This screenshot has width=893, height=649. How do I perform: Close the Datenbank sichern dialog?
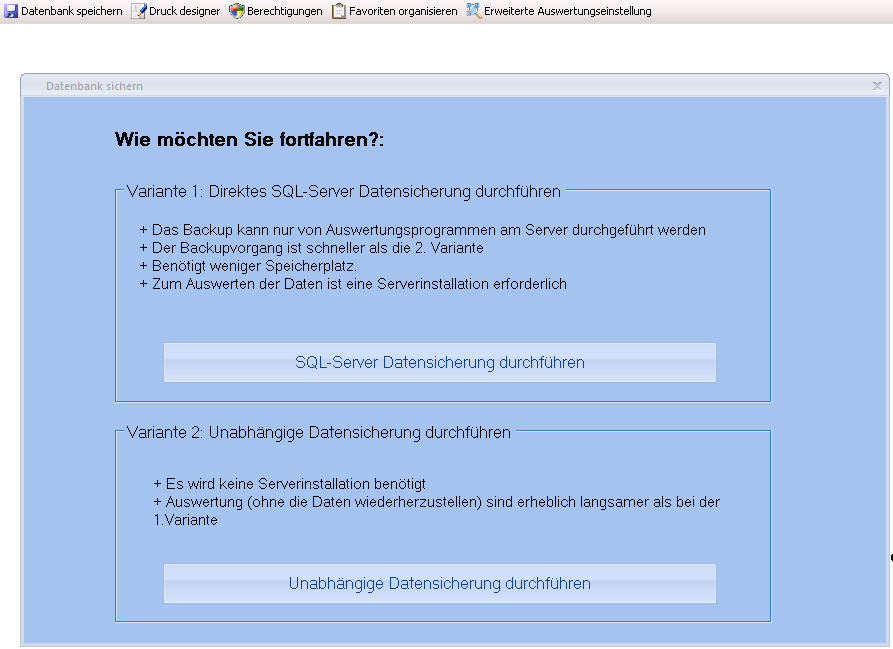pyautogui.click(x=877, y=86)
